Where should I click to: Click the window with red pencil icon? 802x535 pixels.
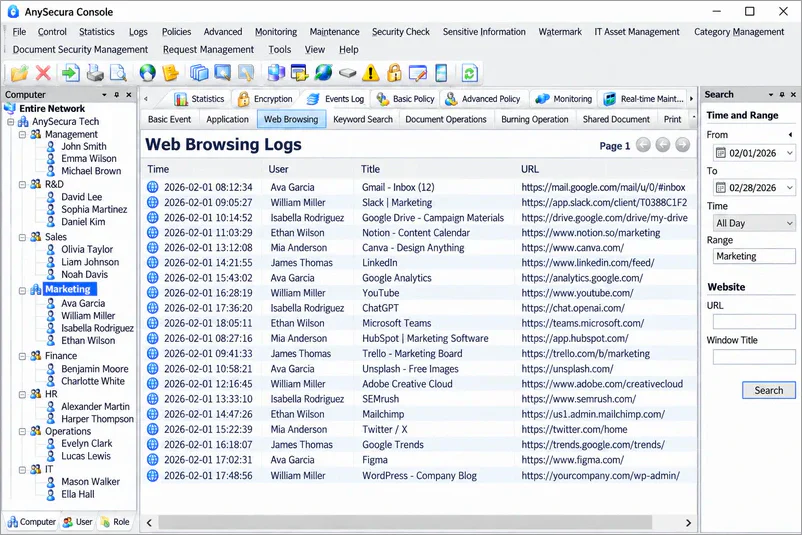(418, 73)
